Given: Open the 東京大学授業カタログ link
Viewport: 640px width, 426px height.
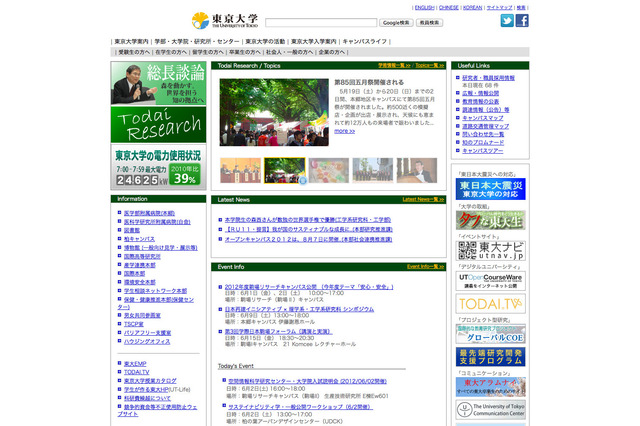Looking at the screenshot, I should (150, 381).
